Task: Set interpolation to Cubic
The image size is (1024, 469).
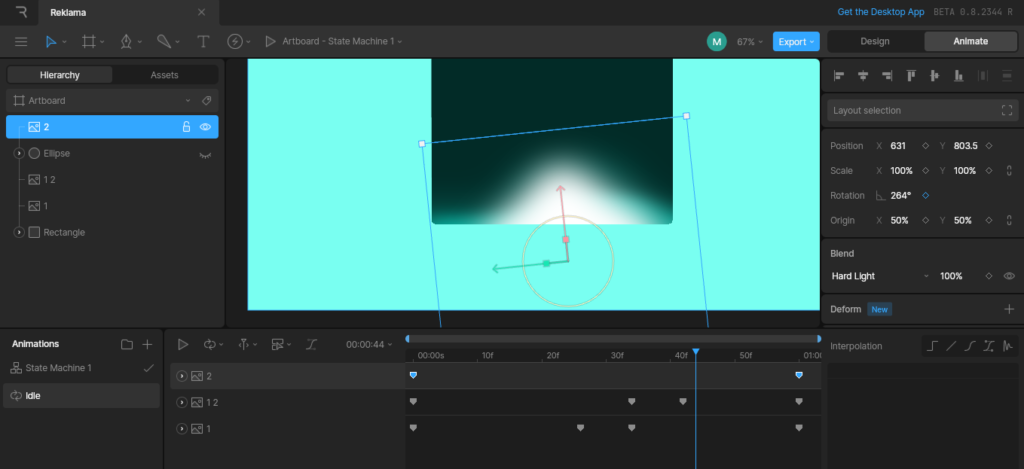Action: click(x=970, y=346)
